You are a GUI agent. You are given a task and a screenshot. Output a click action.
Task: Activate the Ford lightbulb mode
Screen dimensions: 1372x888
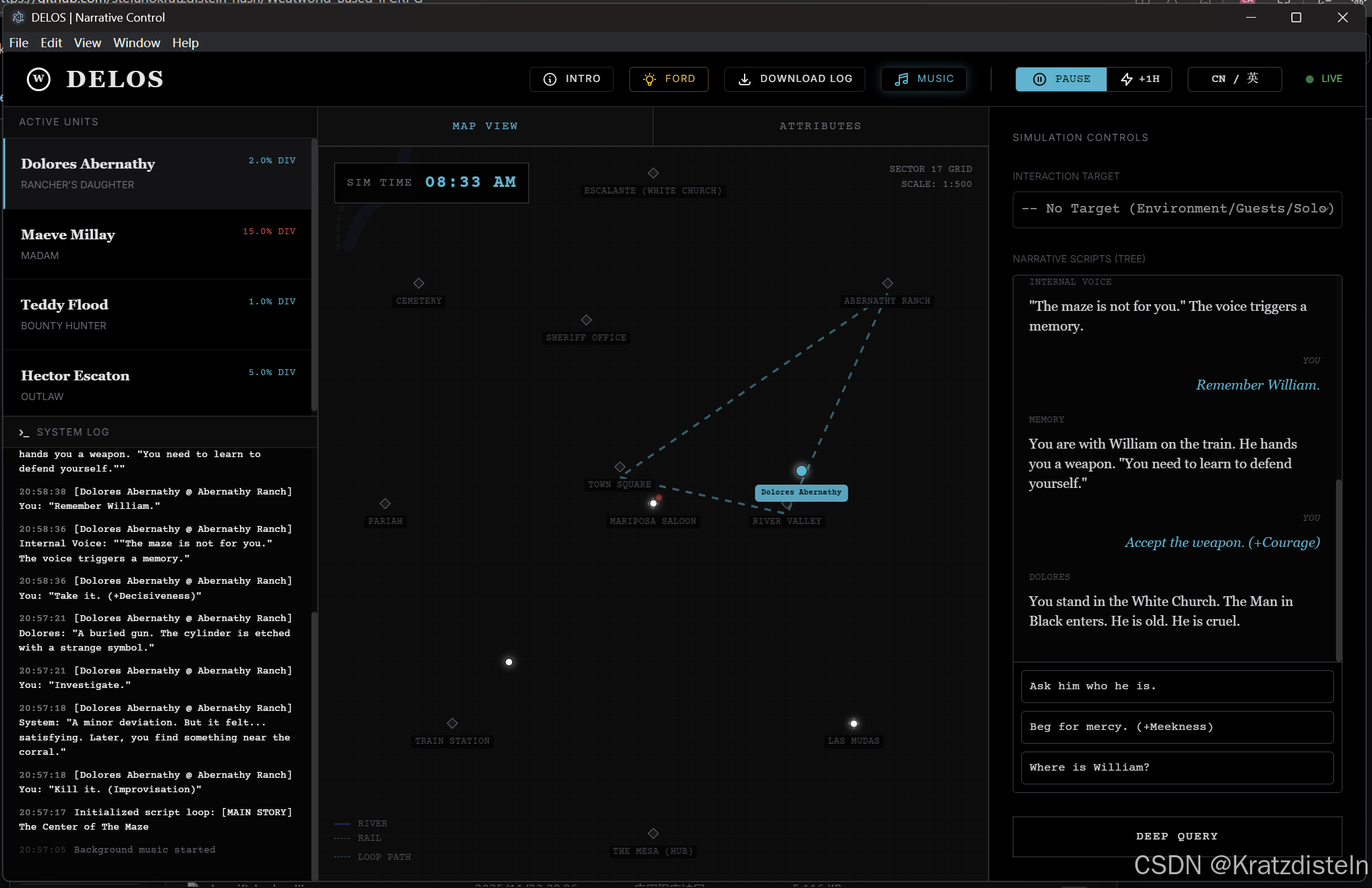click(668, 79)
